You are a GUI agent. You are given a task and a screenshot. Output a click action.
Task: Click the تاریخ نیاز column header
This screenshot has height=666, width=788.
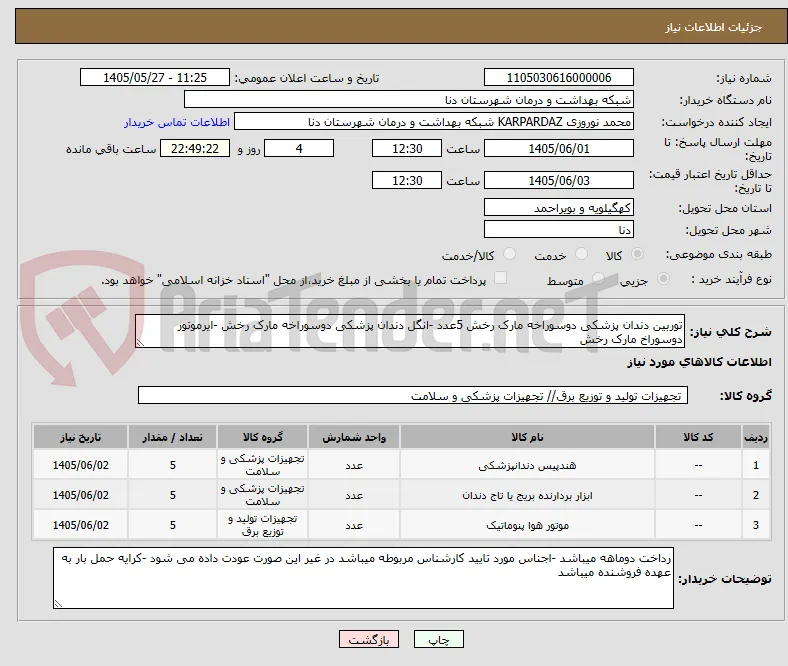[x=80, y=437]
